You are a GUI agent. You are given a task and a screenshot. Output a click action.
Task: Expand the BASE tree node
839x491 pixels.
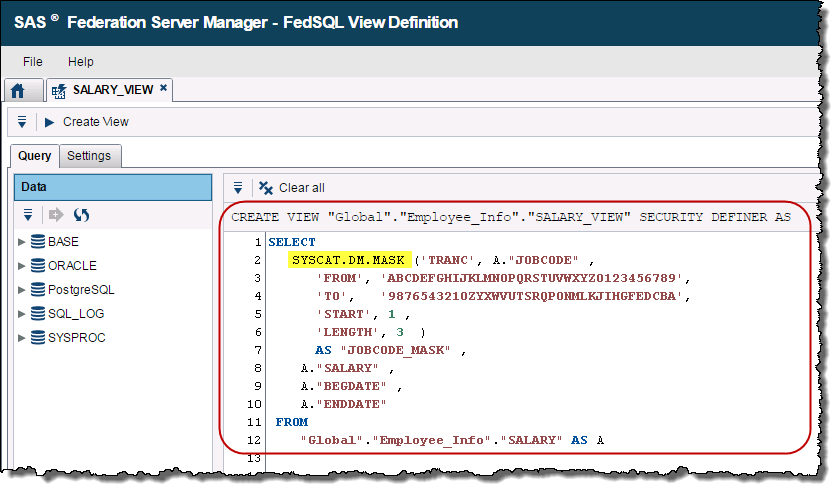pos(22,242)
